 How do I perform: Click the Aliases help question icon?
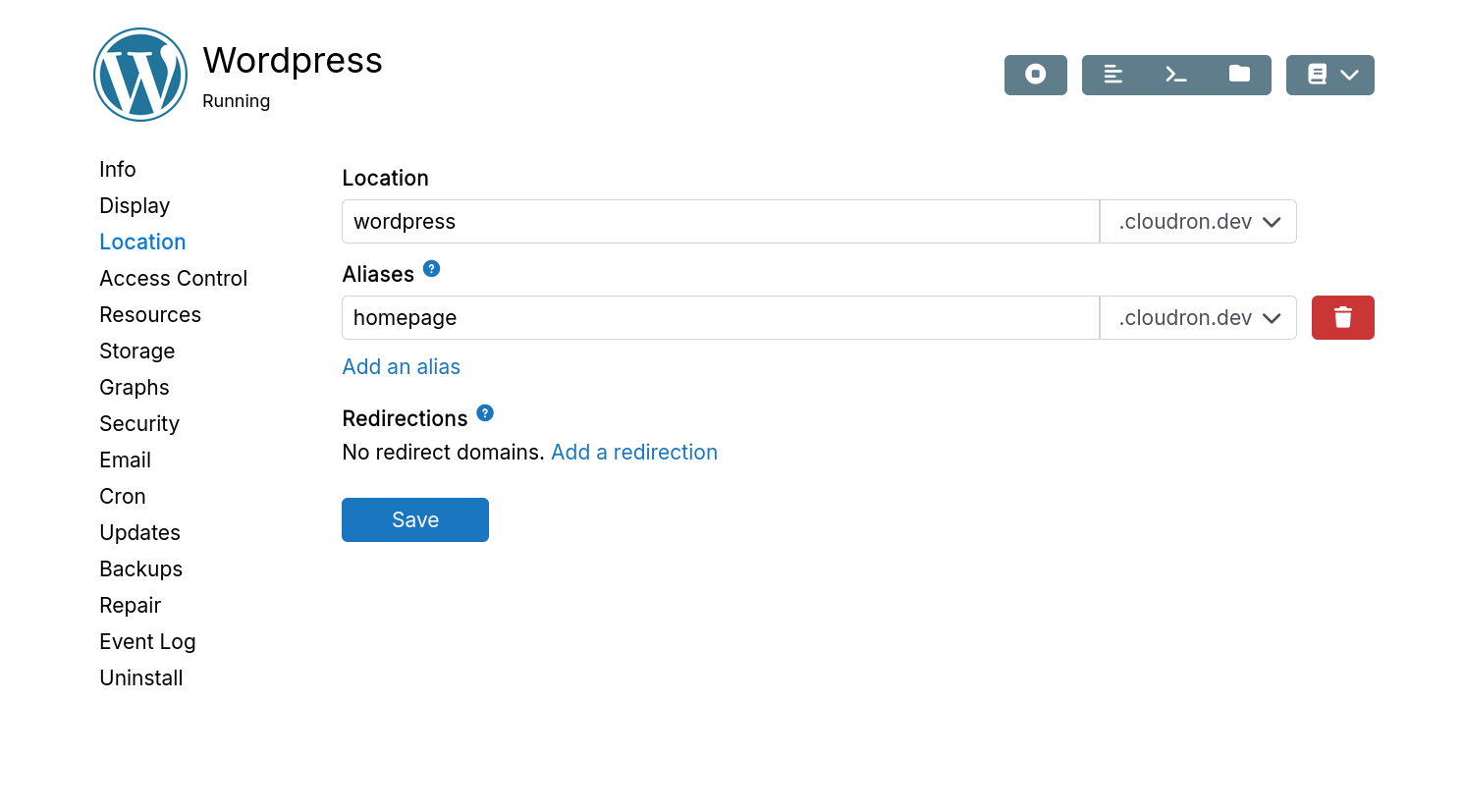[x=431, y=269]
